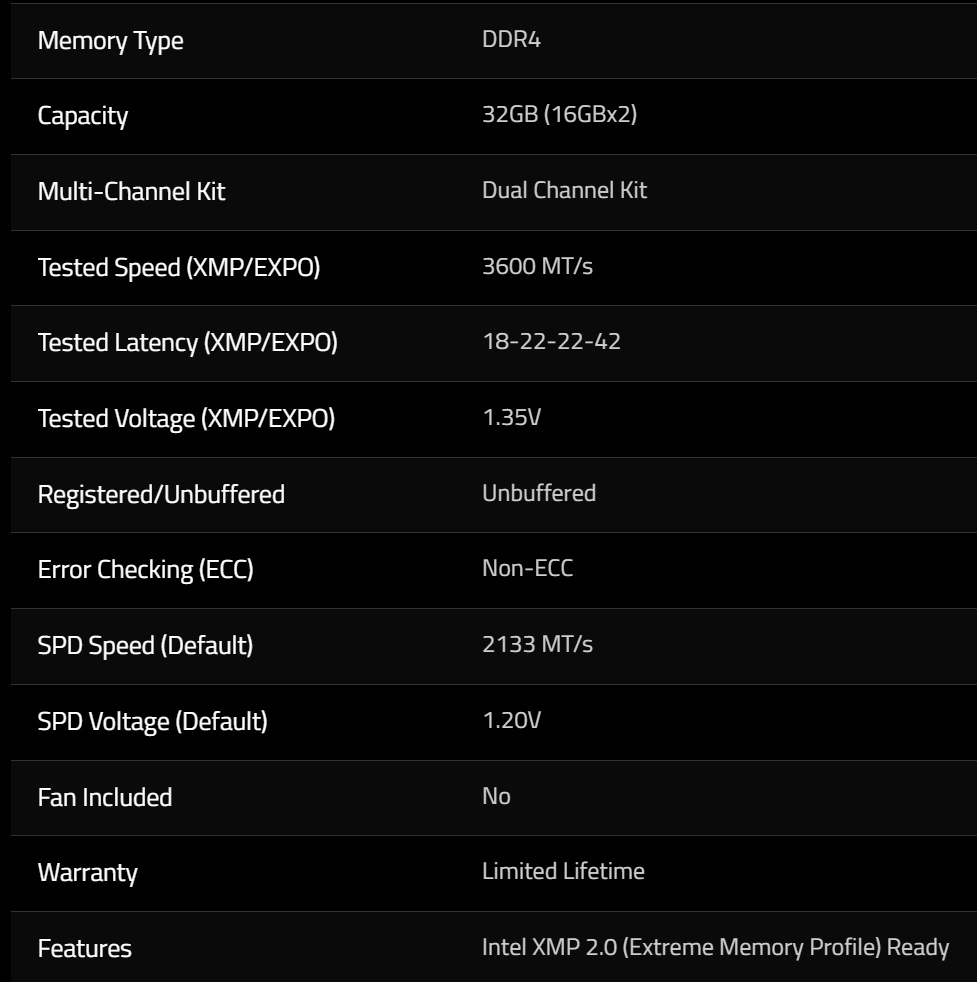977x982 pixels.
Task: Click the 1.35V voltage value
Action: [511, 418]
